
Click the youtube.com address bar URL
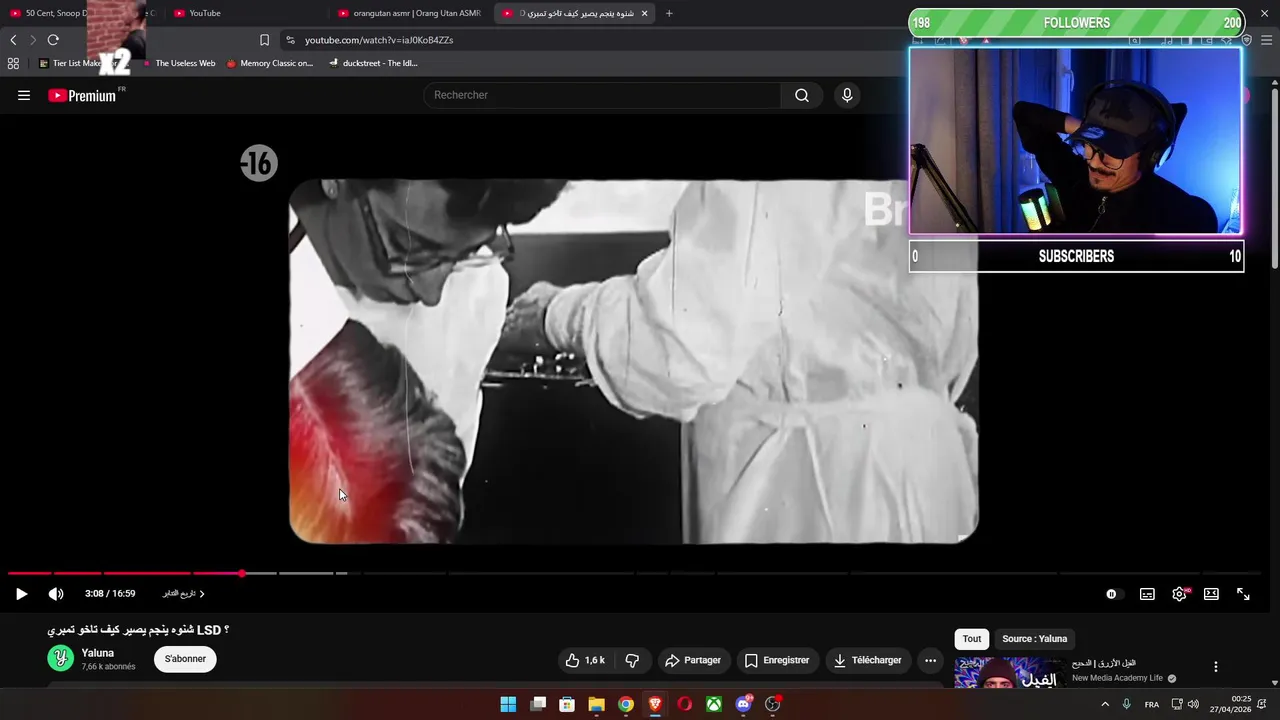(379, 40)
